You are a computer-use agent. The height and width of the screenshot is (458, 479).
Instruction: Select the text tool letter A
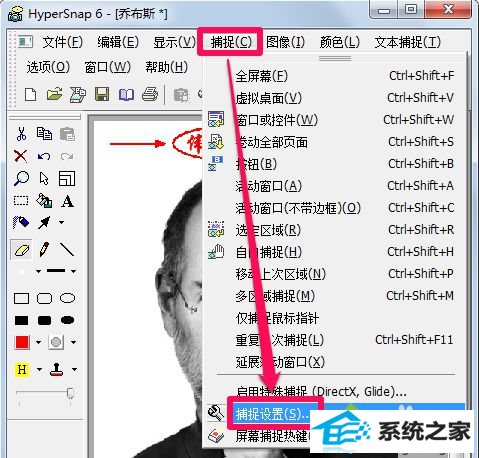point(67,201)
